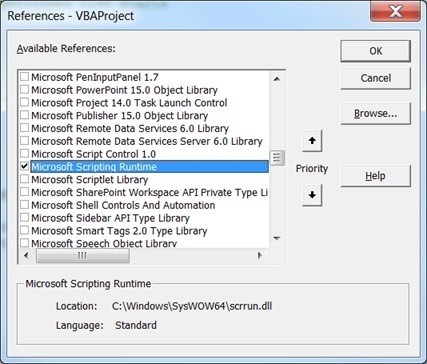Select Microsoft Publisher 15.0 Object Library text
Screen dimensions: 427x364
[120, 116]
